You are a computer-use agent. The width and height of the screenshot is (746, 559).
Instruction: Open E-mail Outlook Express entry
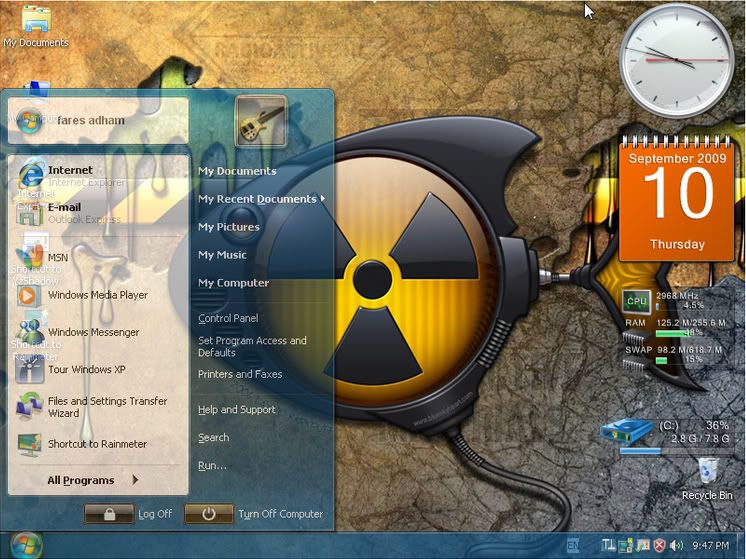98,213
